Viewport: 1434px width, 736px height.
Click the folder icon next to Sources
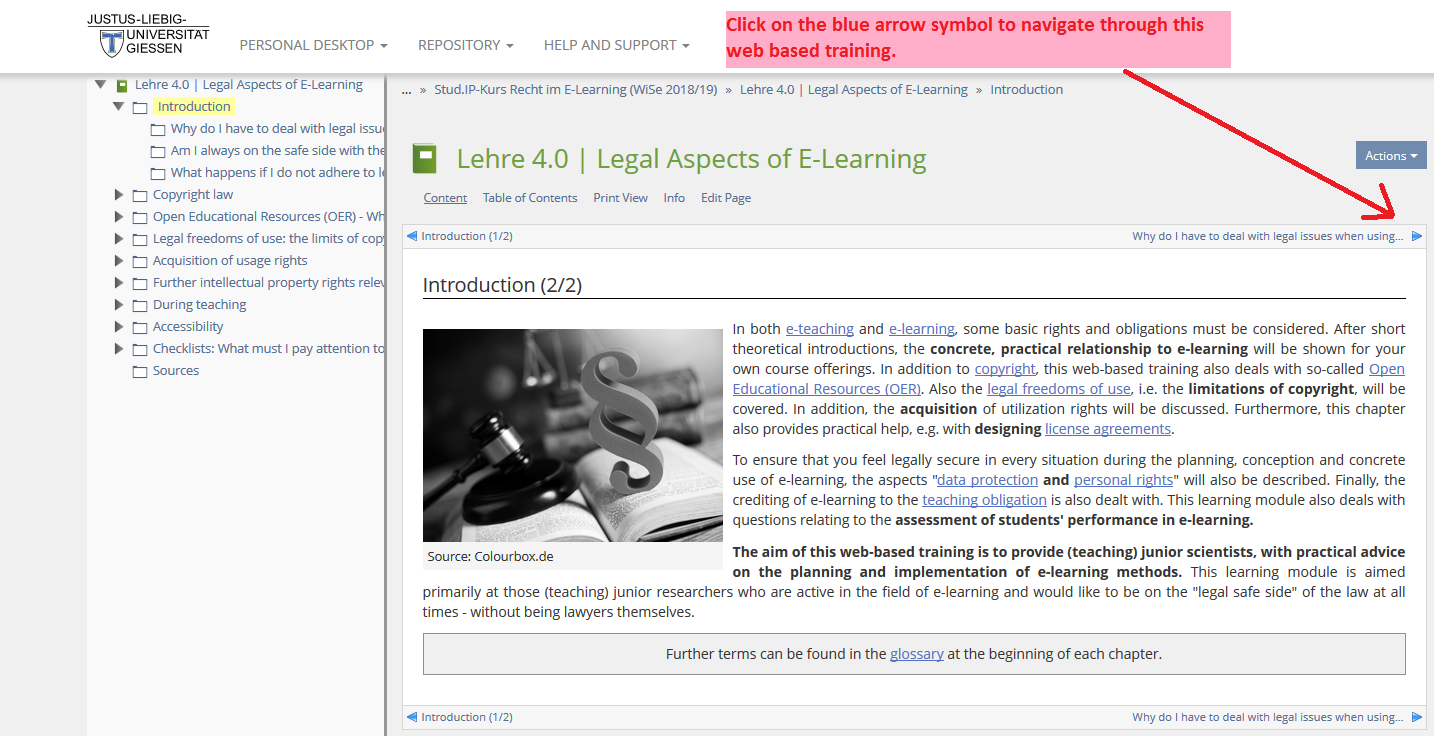click(140, 372)
